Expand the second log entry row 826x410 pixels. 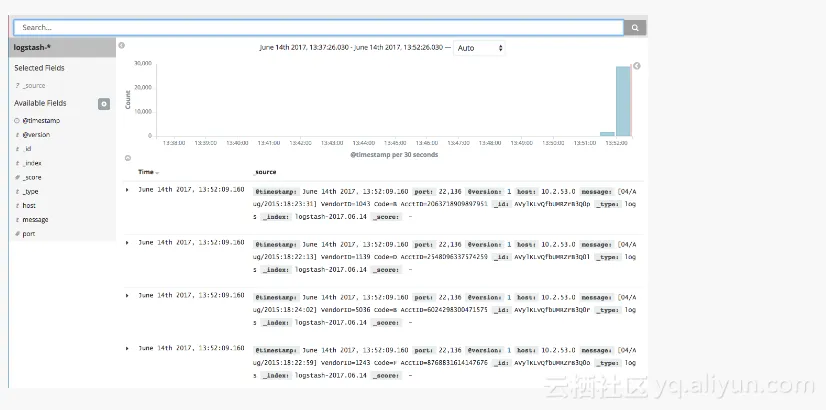pyautogui.click(x=127, y=242)
